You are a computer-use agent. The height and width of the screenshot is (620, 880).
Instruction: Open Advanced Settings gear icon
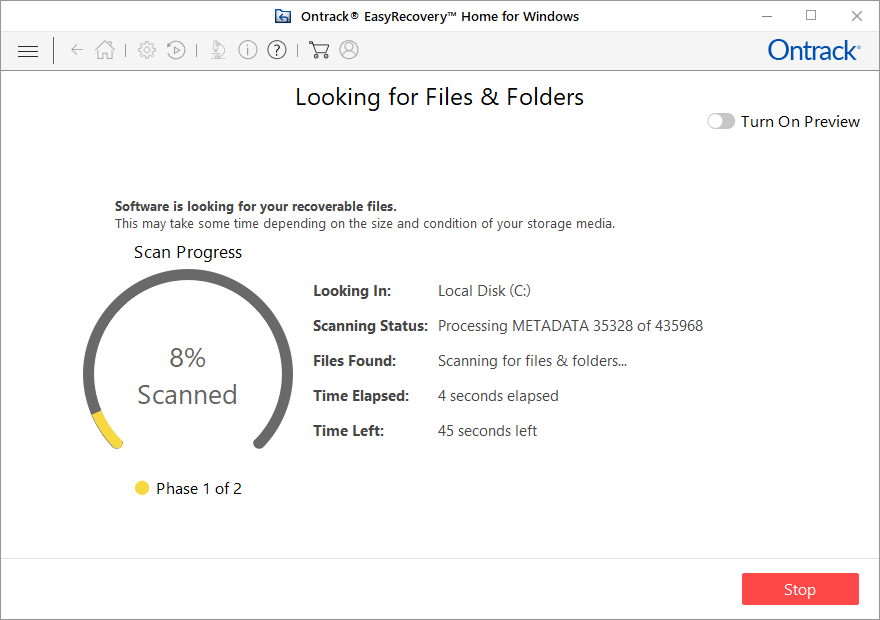point(147,50)
